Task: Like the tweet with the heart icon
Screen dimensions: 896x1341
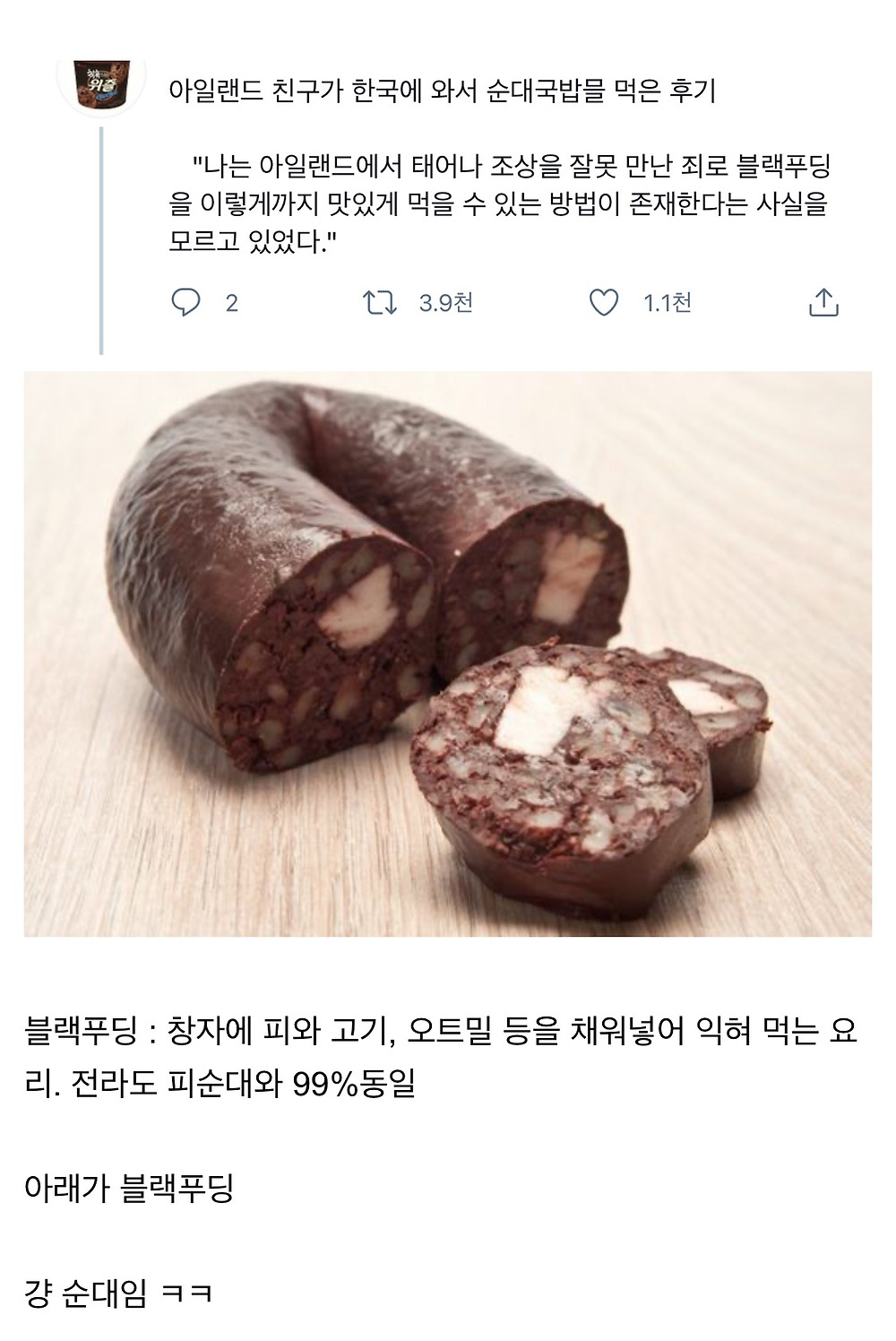Action: click(603, 303)
